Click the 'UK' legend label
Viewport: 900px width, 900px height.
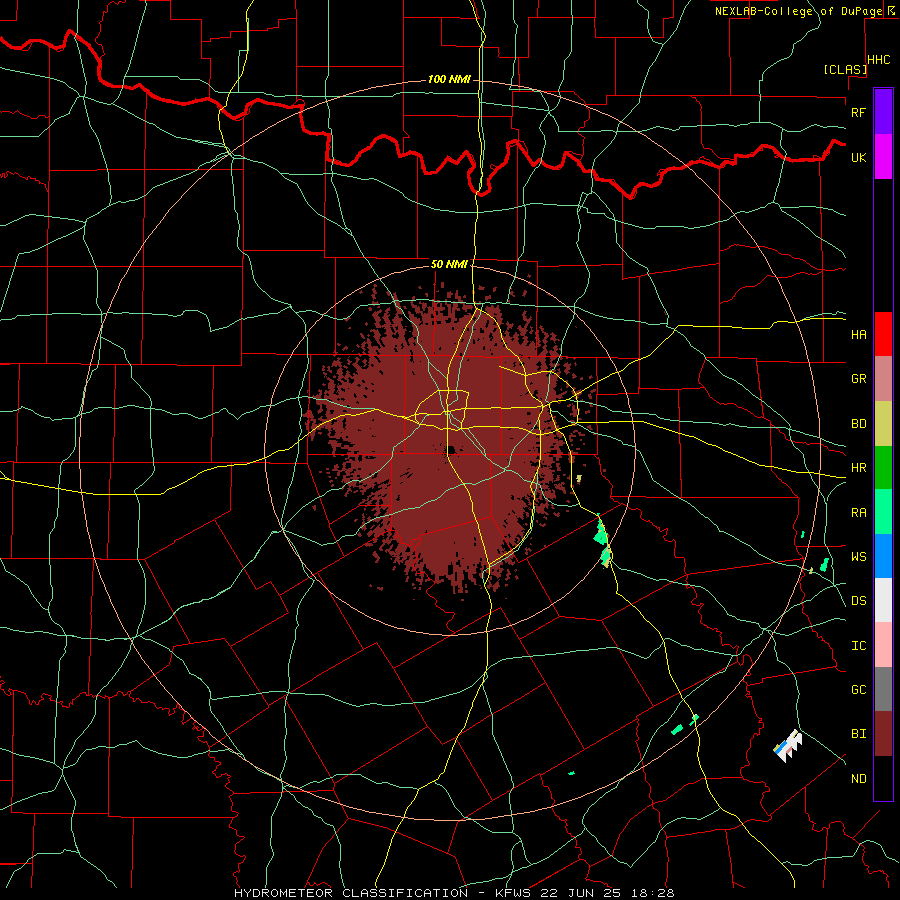pos(858,157)
